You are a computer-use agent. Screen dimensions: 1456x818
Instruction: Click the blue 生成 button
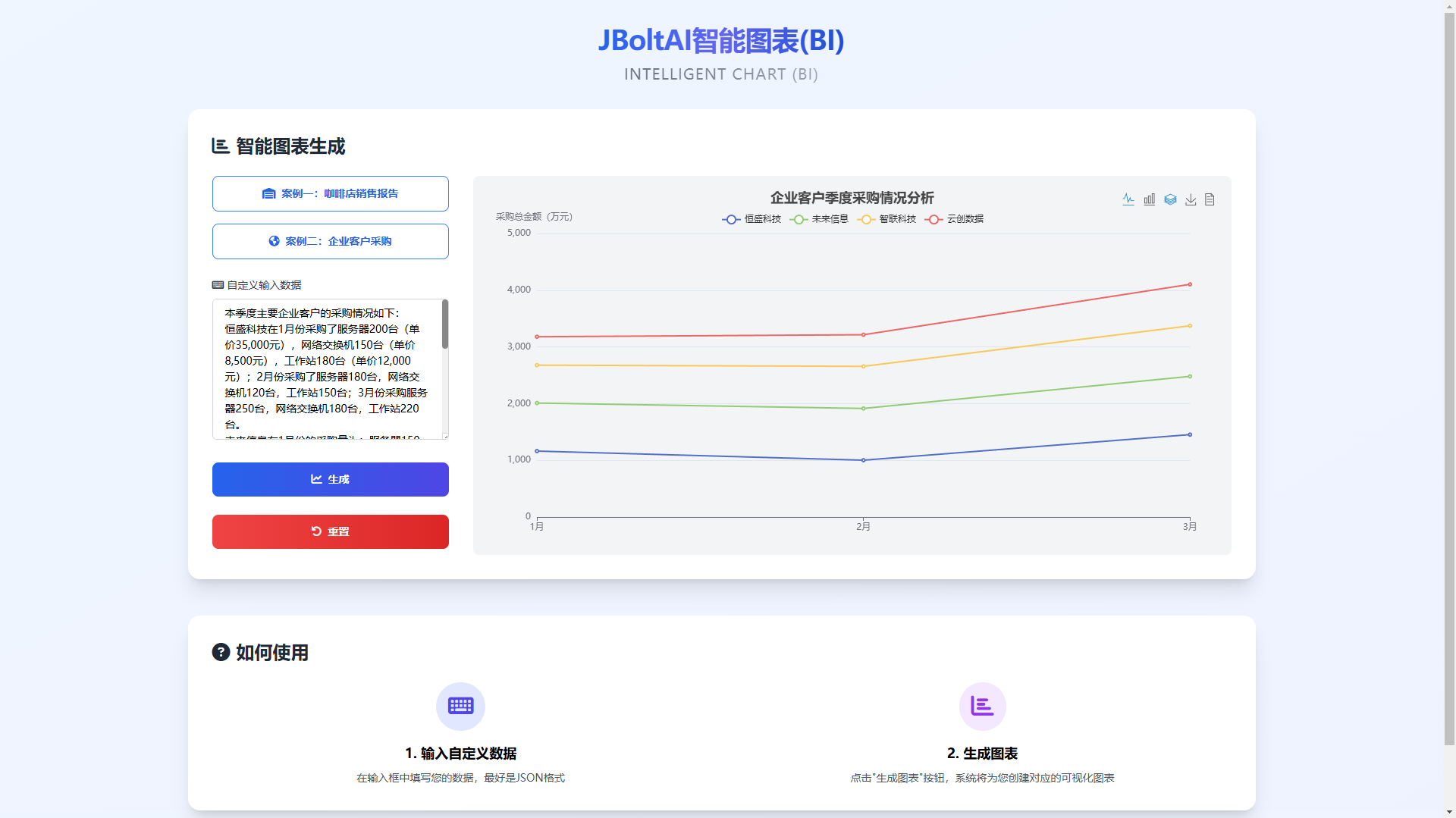point(331,479)
